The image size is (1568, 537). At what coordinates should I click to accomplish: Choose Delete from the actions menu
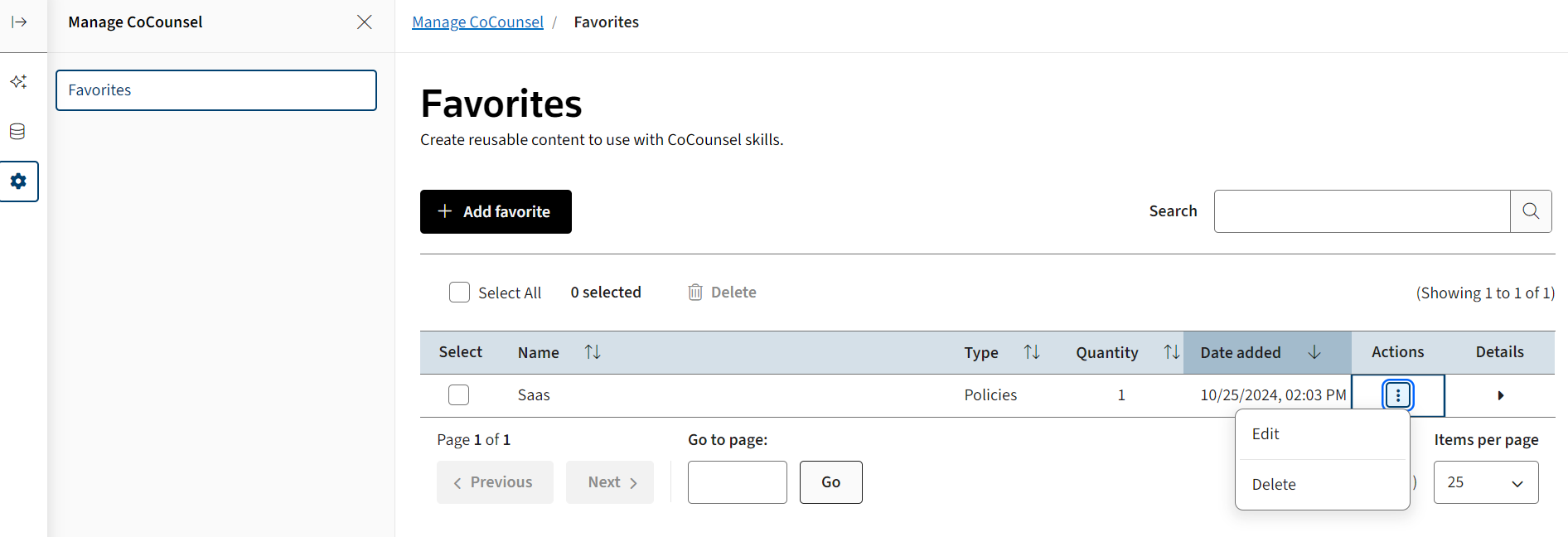[1274, 485]
